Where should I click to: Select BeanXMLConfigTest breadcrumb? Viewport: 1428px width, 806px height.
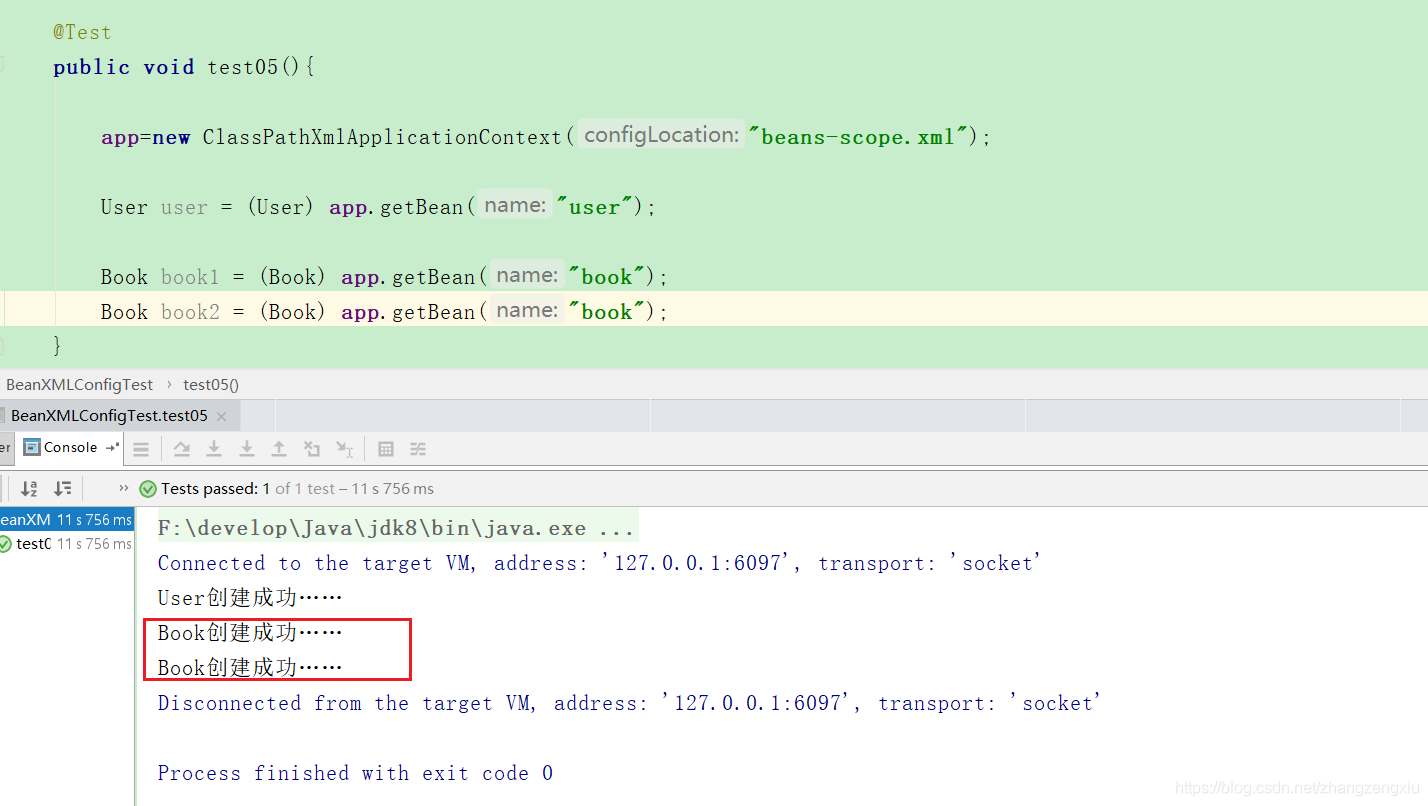(x=80, y=384)
